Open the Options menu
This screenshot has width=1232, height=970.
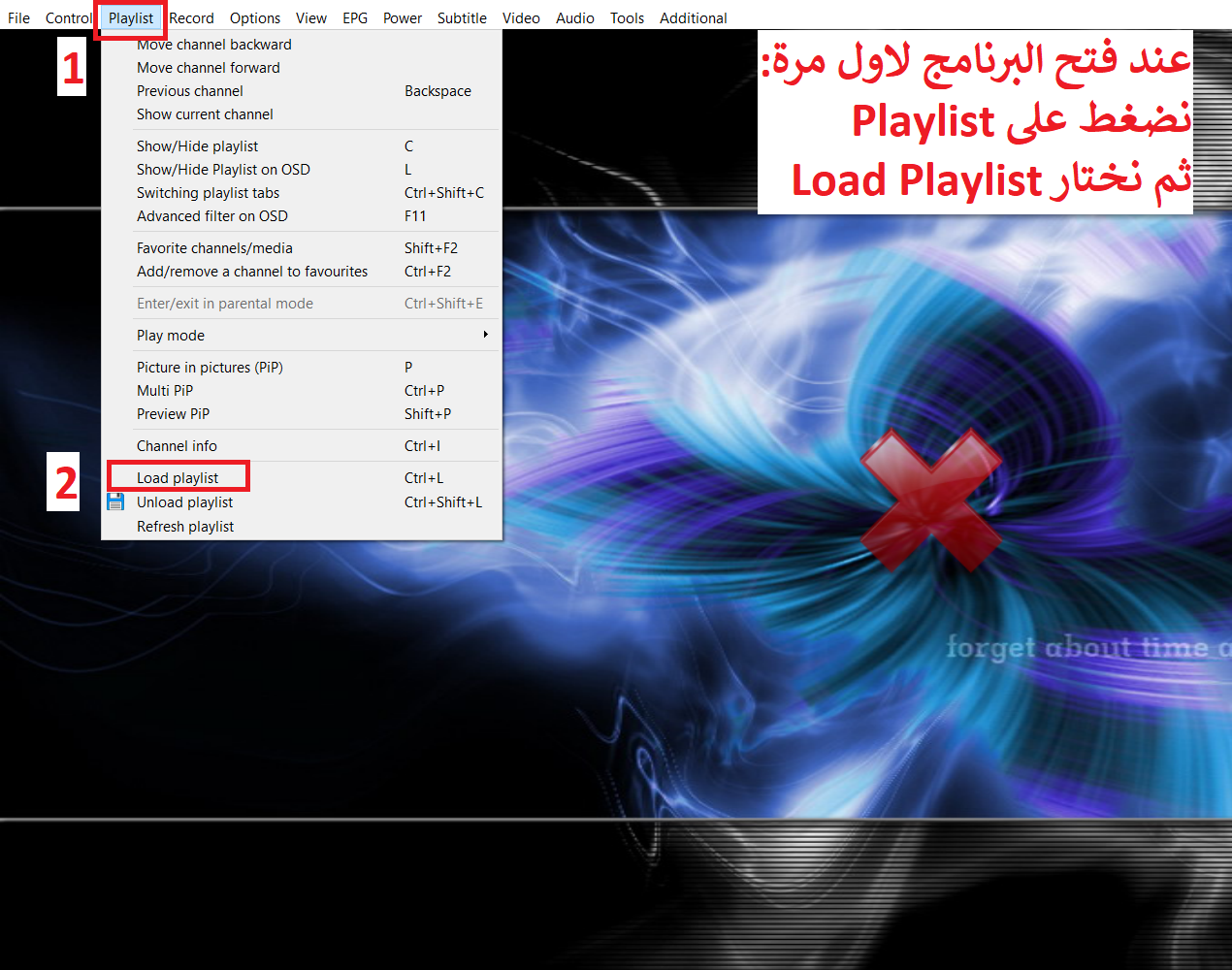[255, 17]
